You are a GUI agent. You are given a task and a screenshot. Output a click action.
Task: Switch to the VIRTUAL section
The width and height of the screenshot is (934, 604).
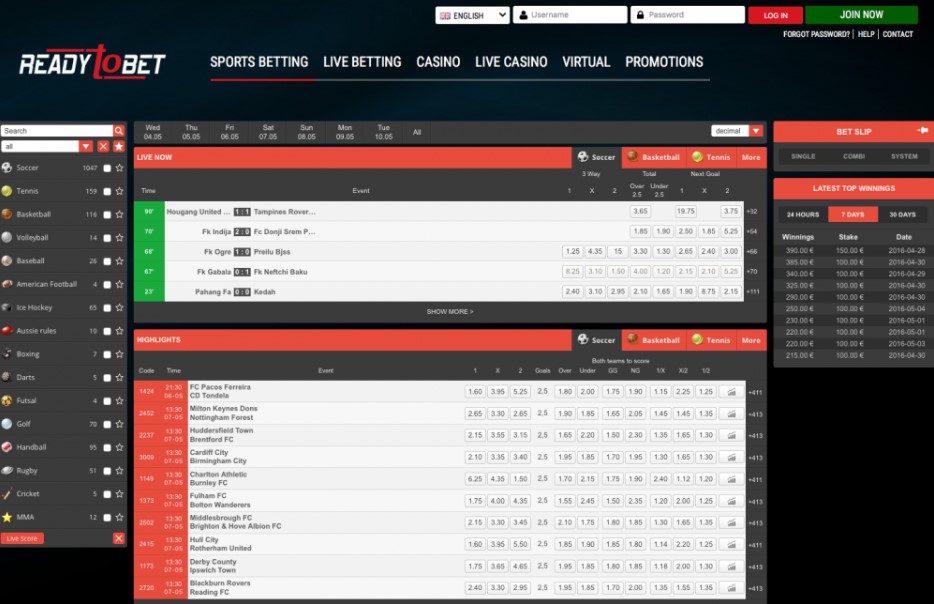click(586, 62)
